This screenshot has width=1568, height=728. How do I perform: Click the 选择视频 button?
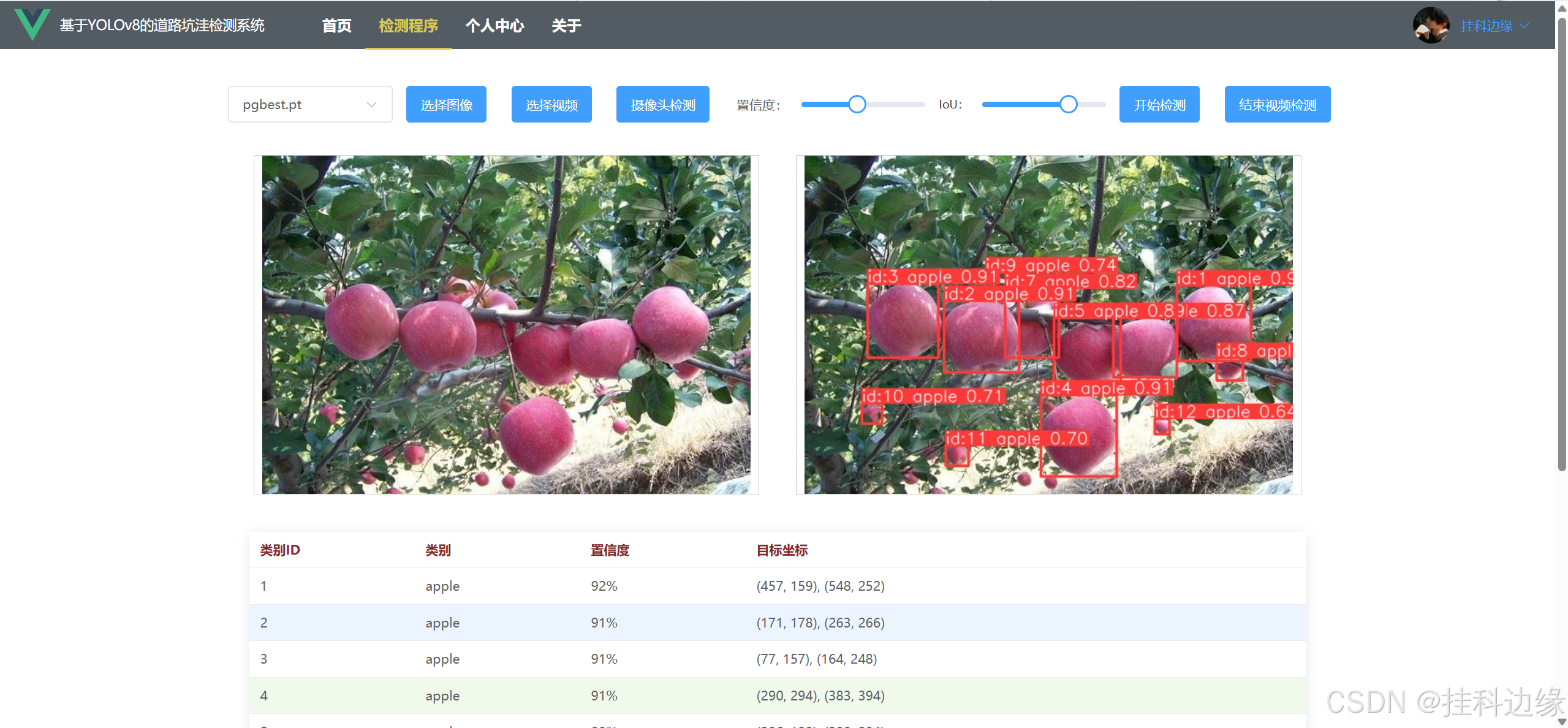point(551,105)
